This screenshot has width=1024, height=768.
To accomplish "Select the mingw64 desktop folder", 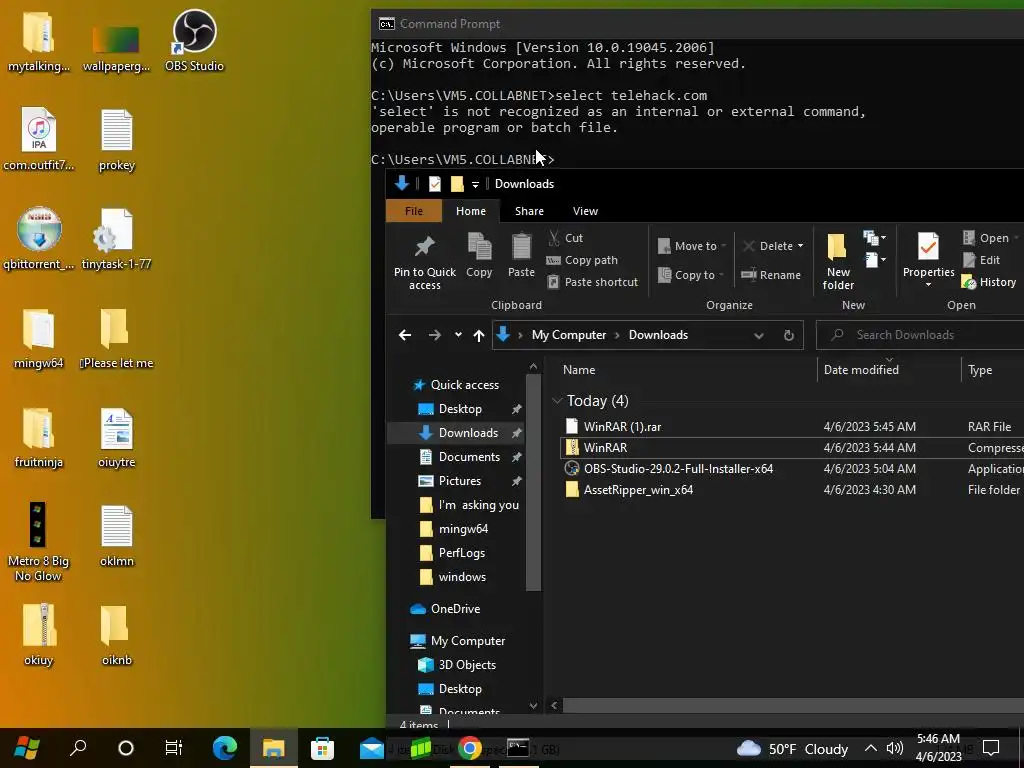I will tap(39, 337).
